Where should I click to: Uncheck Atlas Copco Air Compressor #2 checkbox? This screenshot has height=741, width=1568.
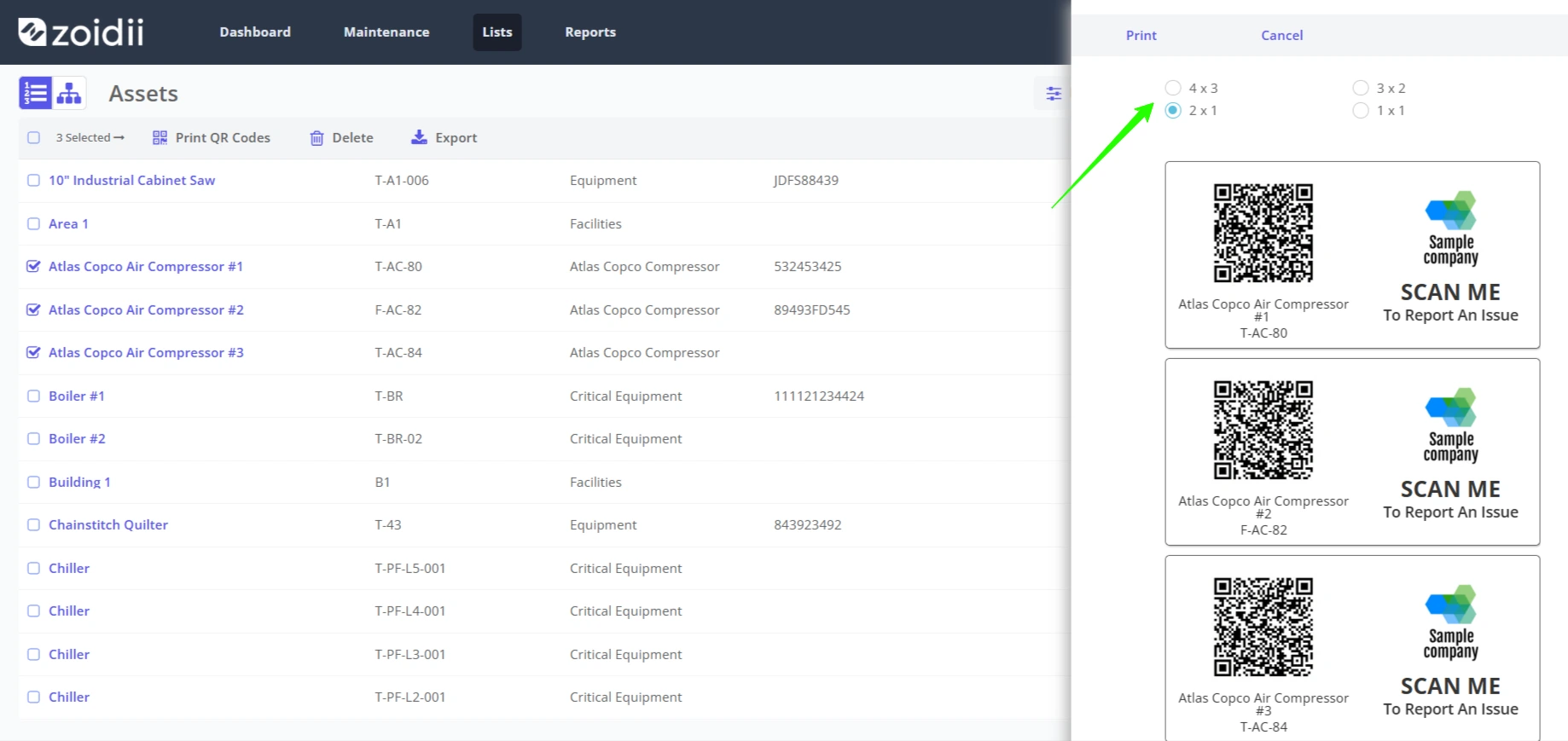coord(33,310)
